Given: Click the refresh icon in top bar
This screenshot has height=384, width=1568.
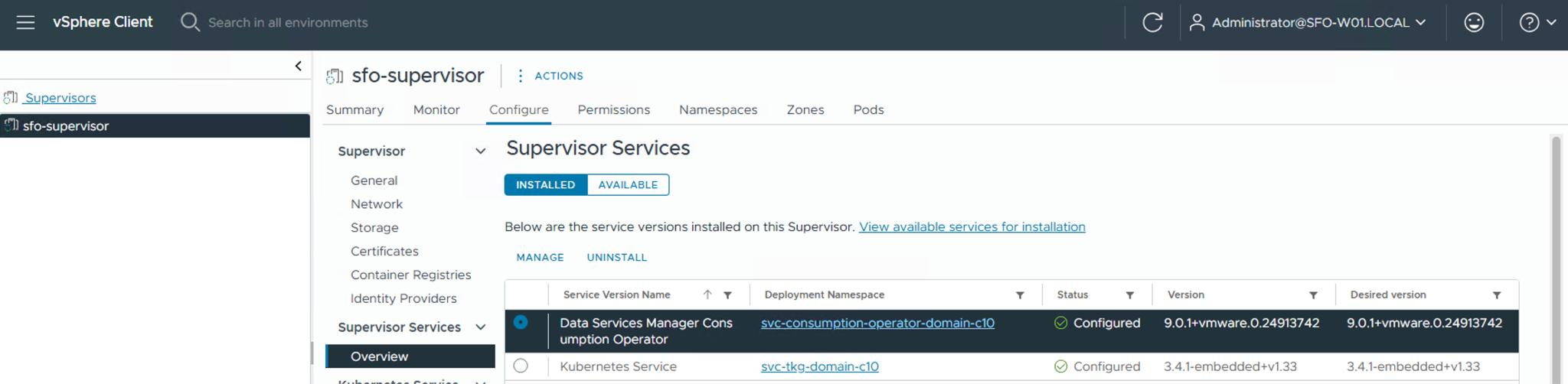Looking at the screenshot, I should pyautogui.click(x=1152, y=22).
